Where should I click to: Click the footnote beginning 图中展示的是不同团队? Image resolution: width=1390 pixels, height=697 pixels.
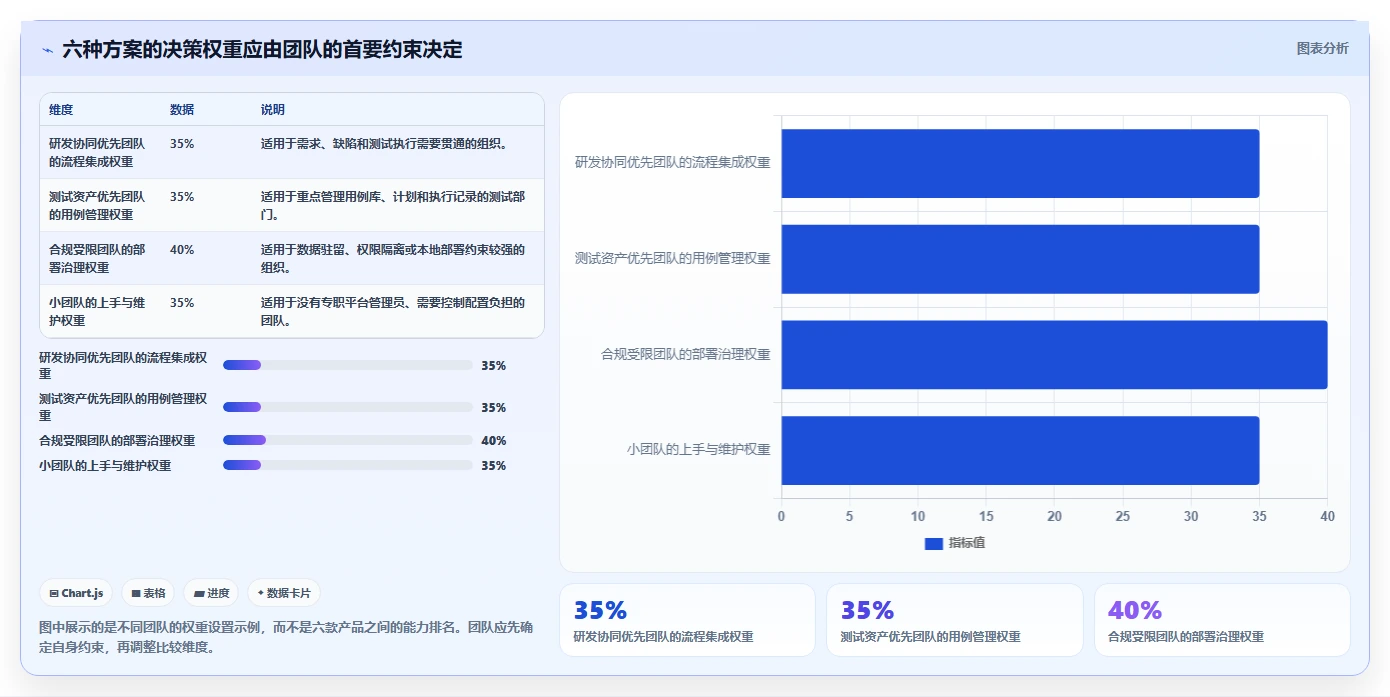[286, 637]
